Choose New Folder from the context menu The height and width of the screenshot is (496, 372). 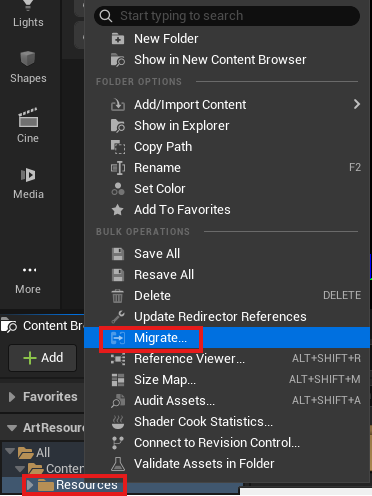pyautogui.click(x=227, y=39)
